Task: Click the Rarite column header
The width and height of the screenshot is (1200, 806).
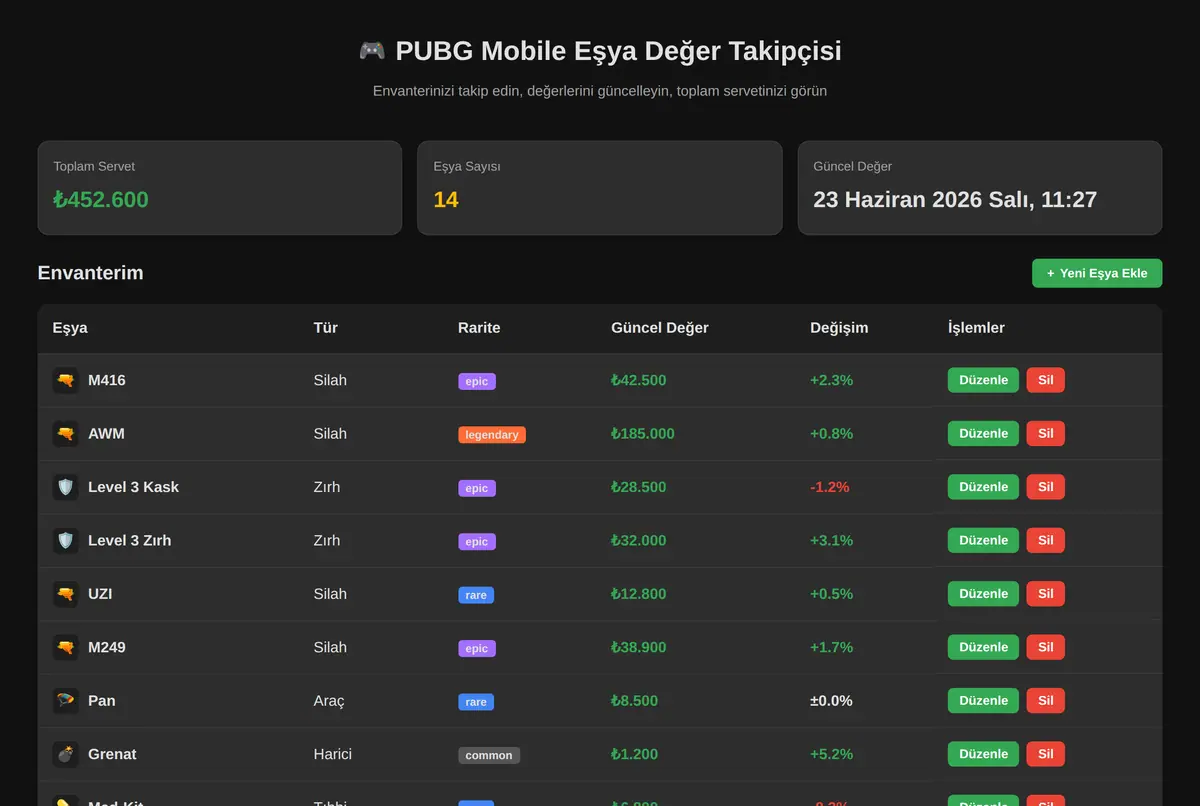Action: point(479,328)
